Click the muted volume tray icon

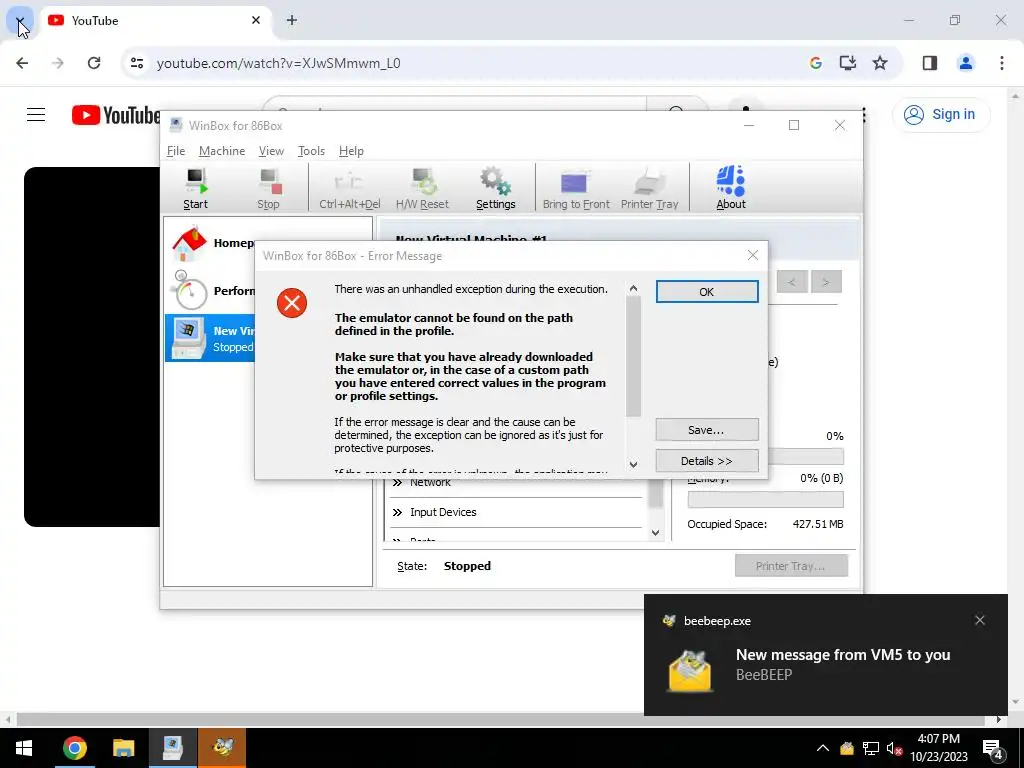[x=894, y=749]
